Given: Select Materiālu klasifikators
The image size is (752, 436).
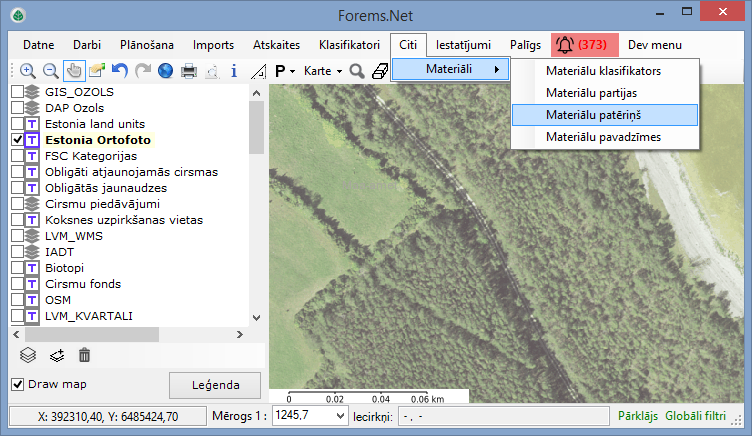Looking at the screenshot, I should [x=605, y=71].
